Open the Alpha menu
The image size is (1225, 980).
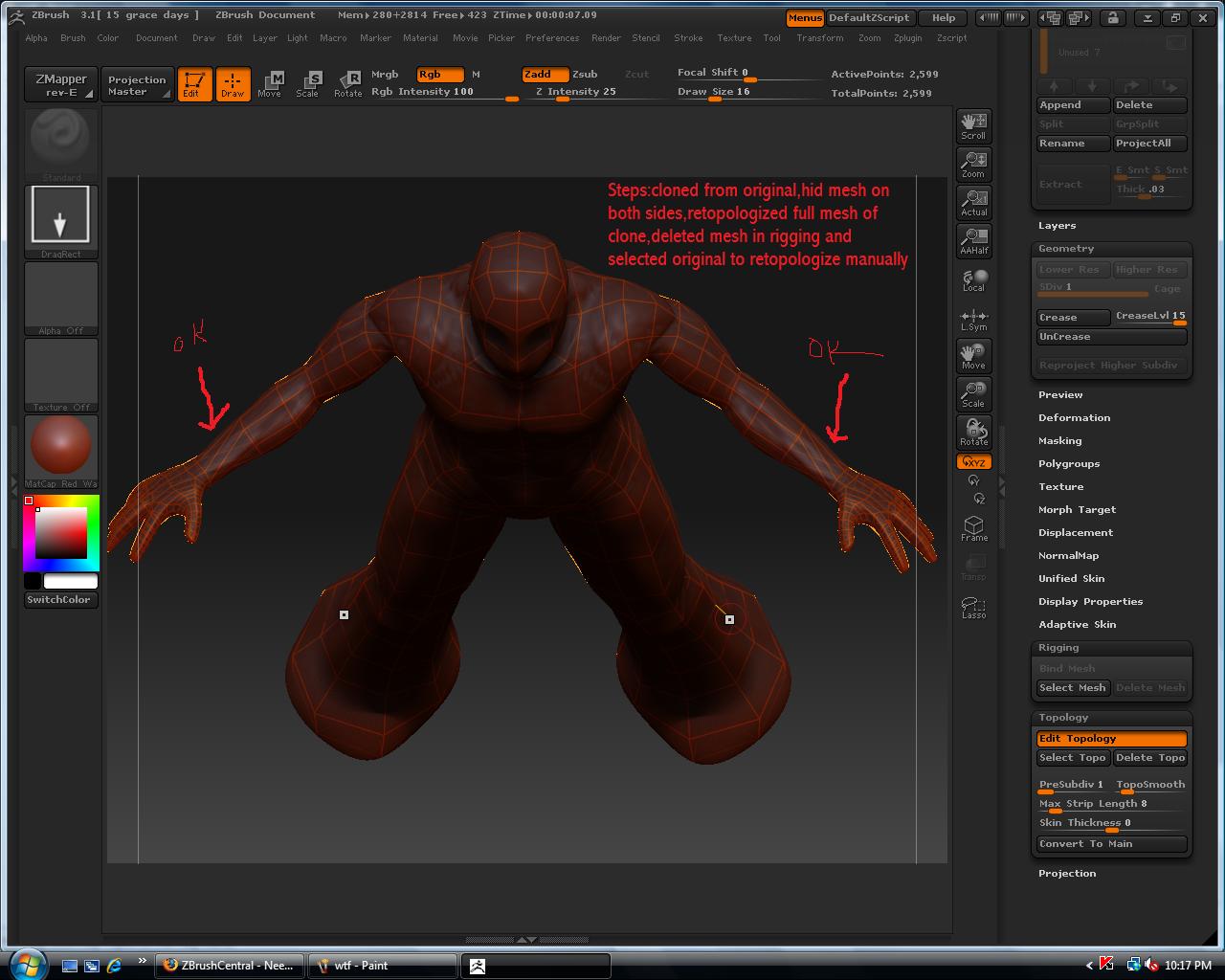[36, 38]
